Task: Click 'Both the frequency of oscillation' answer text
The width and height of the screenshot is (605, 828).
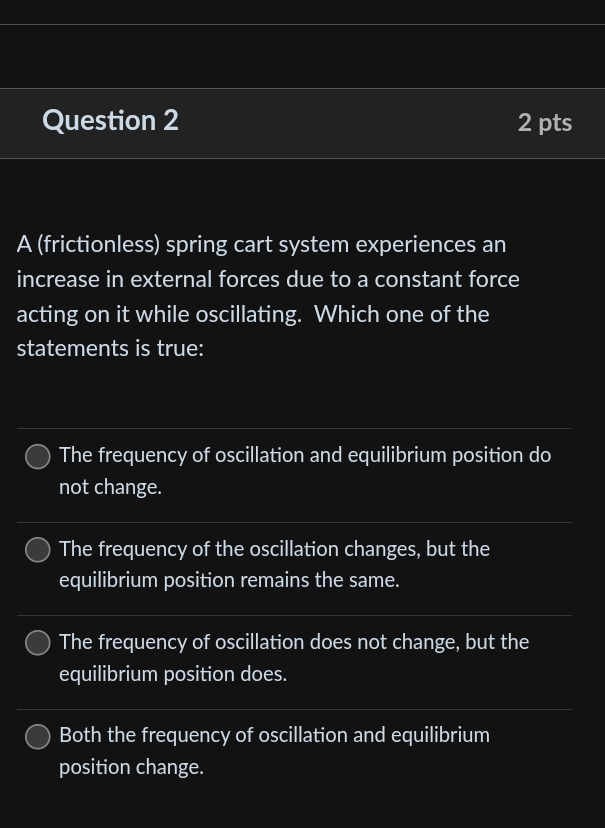Action: point(275,735)
